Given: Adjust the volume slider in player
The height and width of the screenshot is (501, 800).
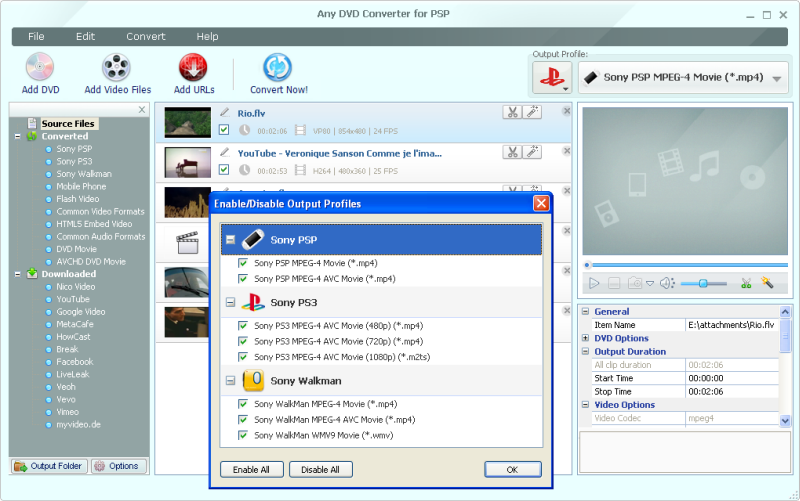Looking at the screenshot, I should pyautogui.click(x=703, y=283).
